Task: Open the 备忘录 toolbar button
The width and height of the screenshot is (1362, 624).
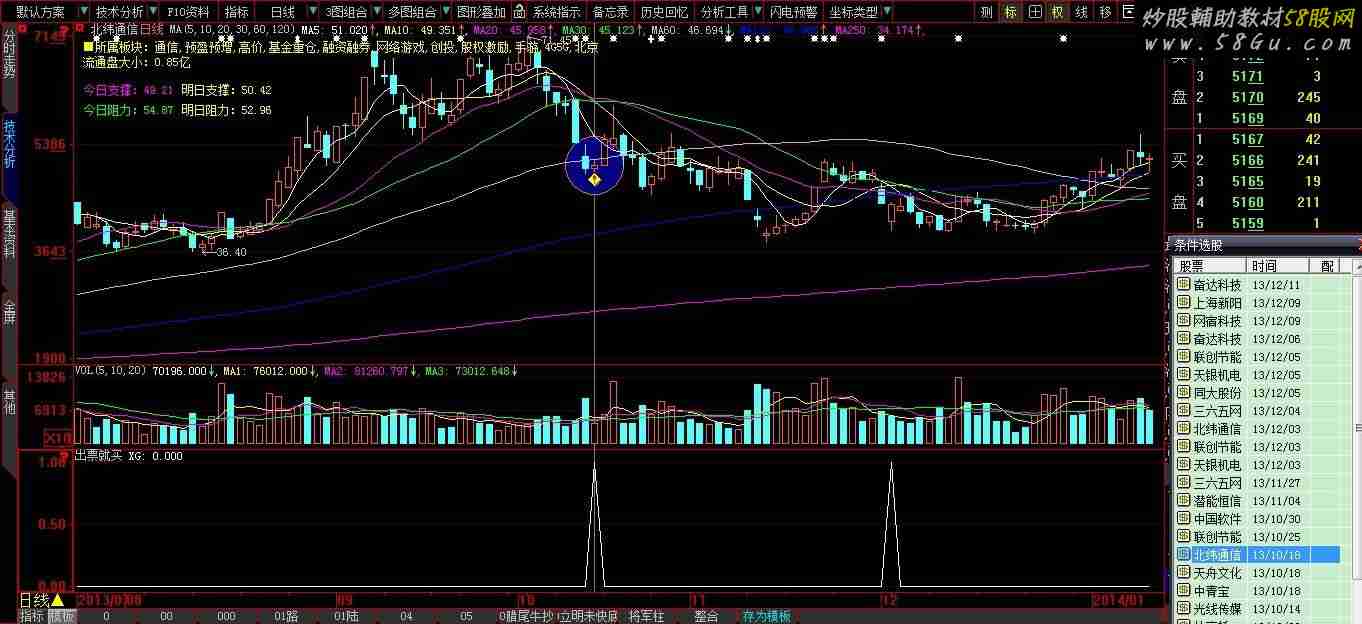Action: [610, 12]
